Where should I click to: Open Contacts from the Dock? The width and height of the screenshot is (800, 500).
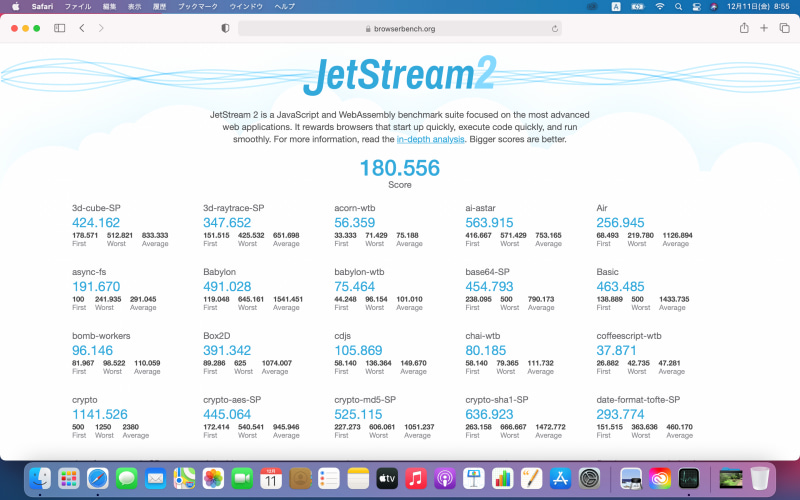(300, 479)
